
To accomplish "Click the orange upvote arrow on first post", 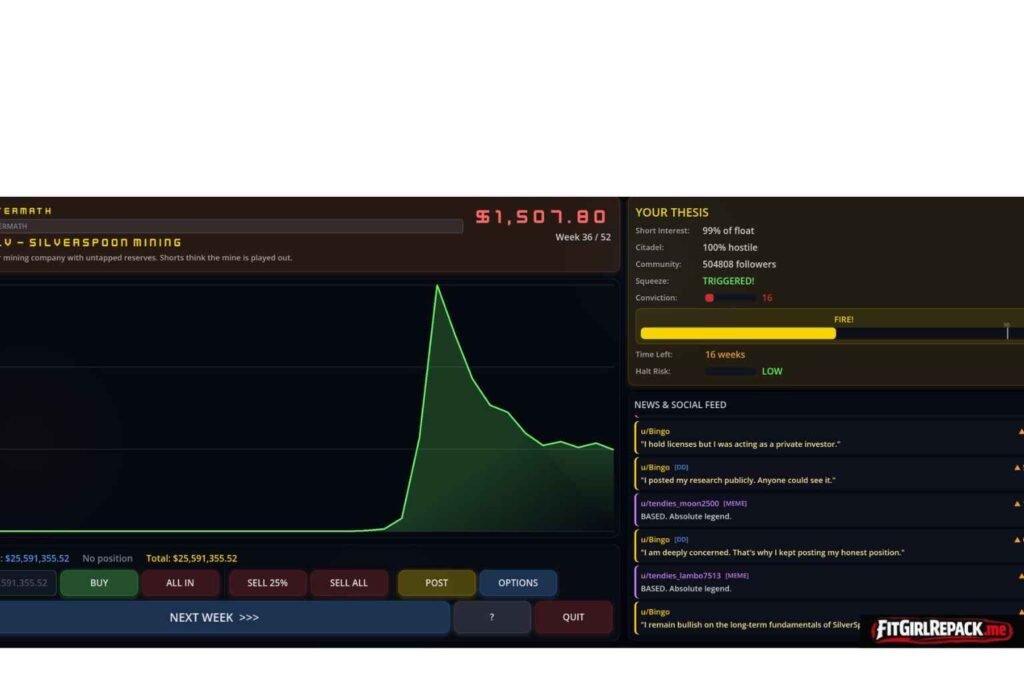I will click(1020, 432).
